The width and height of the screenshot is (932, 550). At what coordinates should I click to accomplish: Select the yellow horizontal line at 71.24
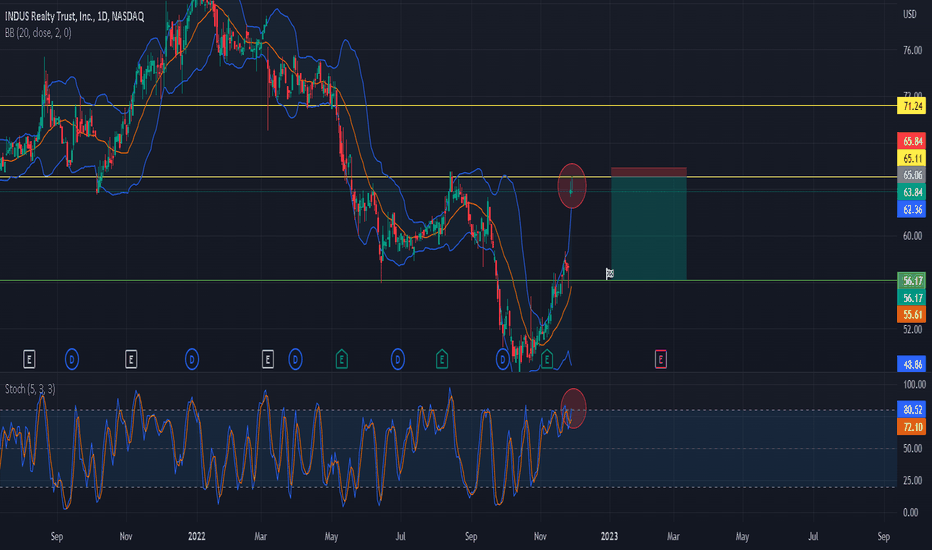tap(448, 106)
